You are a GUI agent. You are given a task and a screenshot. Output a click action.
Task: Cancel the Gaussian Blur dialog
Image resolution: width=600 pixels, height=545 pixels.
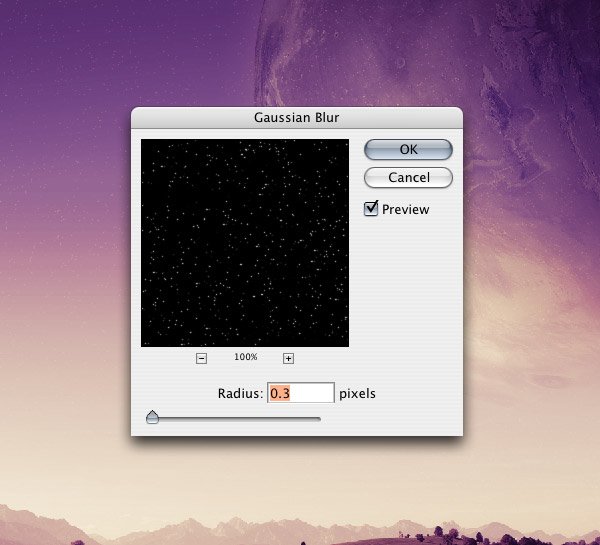pos(408,177)
